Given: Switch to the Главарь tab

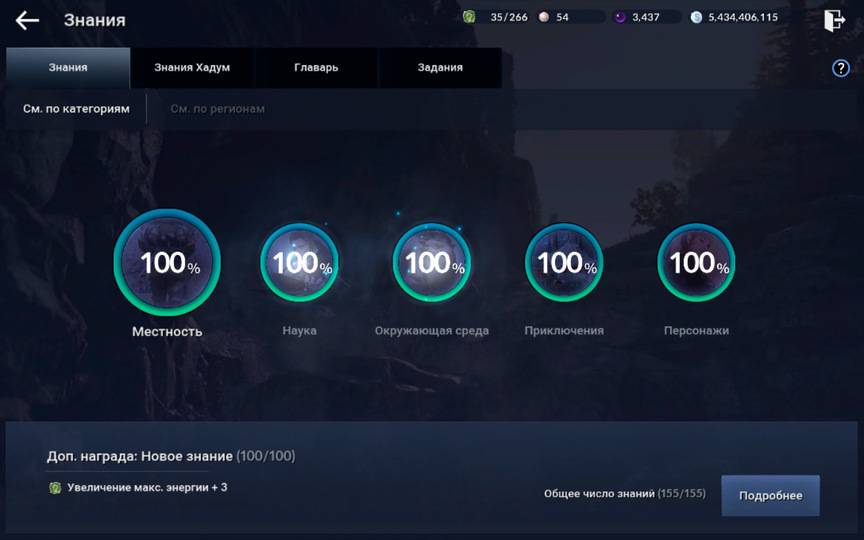Looking at the screenshot, I should pos(316,68).
